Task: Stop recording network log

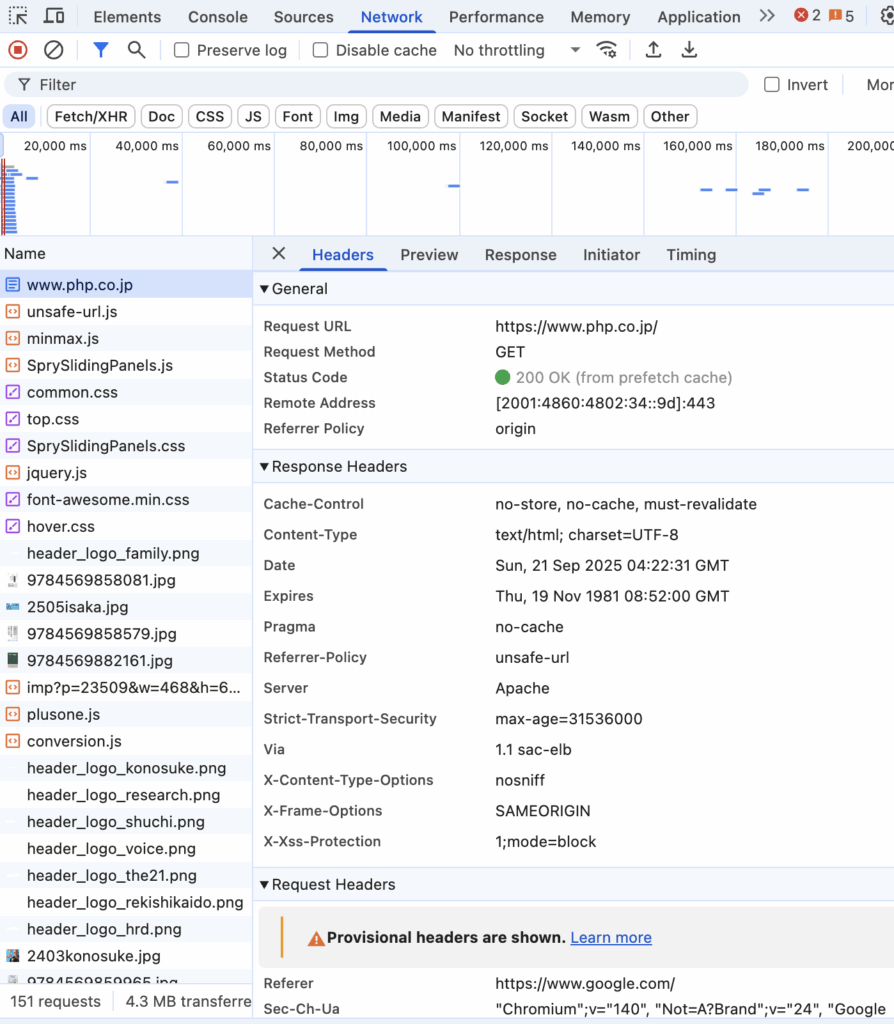Action: [18, 50]
